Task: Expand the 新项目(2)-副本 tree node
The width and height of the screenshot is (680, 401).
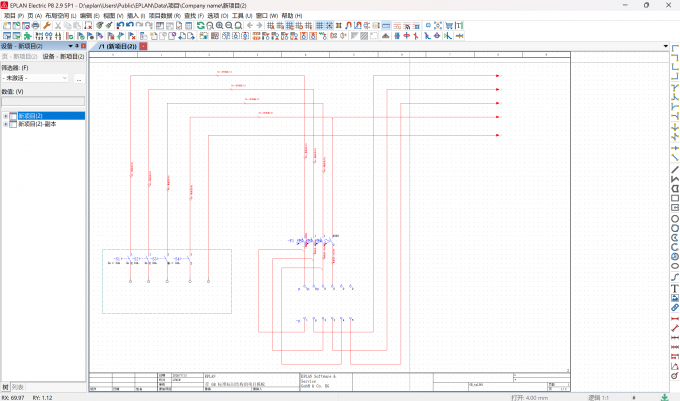Action: pos(6,124)
